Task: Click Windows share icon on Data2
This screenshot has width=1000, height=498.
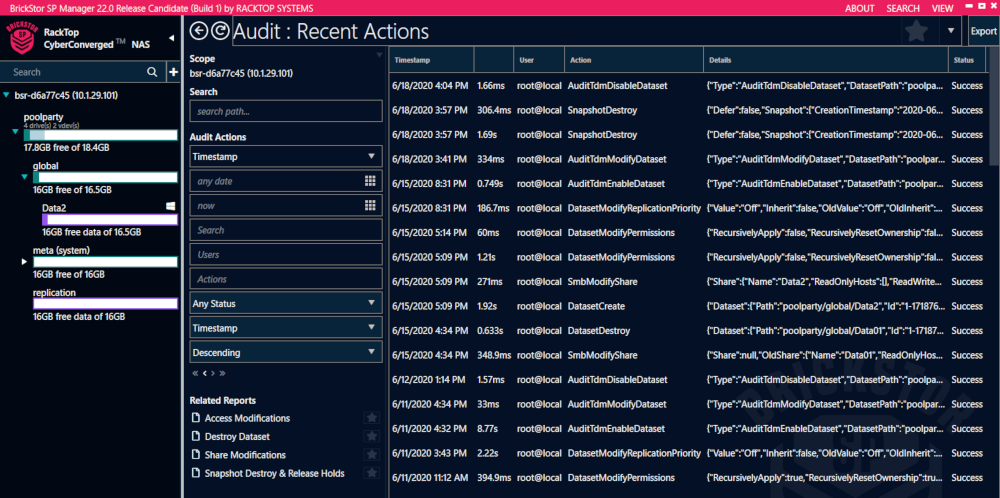Action: pos(171,205)
